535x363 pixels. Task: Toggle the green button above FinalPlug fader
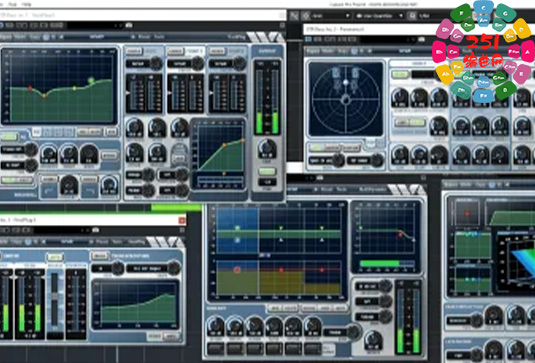tap(54, 257)
